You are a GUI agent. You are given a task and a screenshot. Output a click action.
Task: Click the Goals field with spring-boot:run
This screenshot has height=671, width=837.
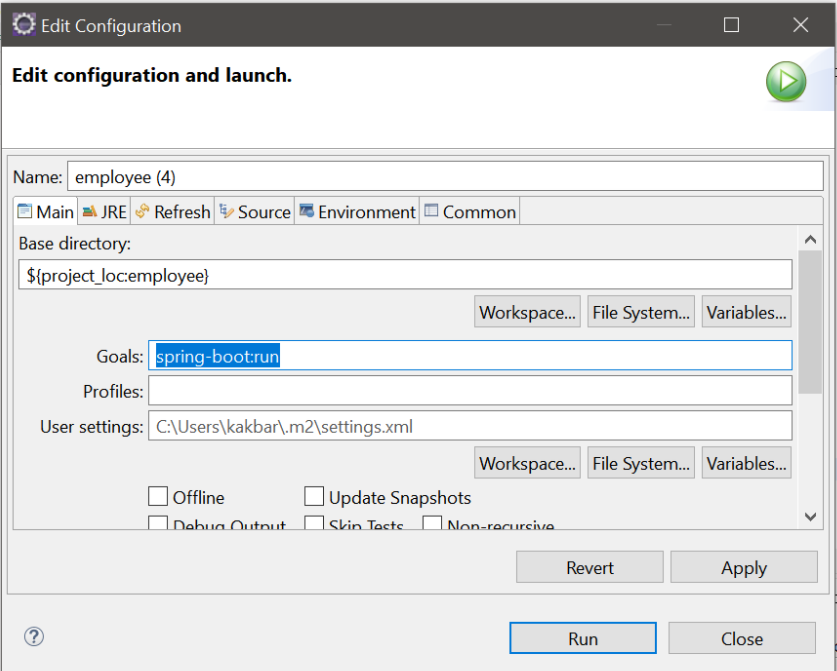point(470,356)
